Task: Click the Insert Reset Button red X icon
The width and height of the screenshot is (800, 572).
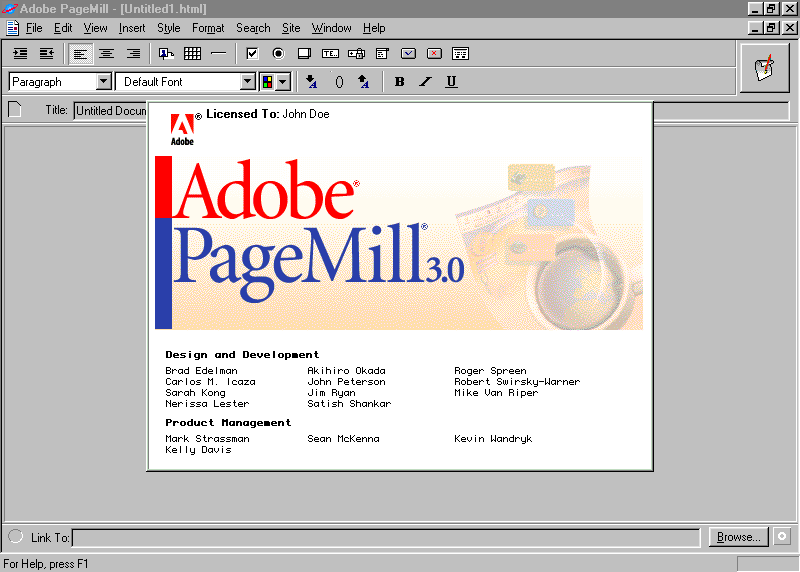Action: coord(434,54)
